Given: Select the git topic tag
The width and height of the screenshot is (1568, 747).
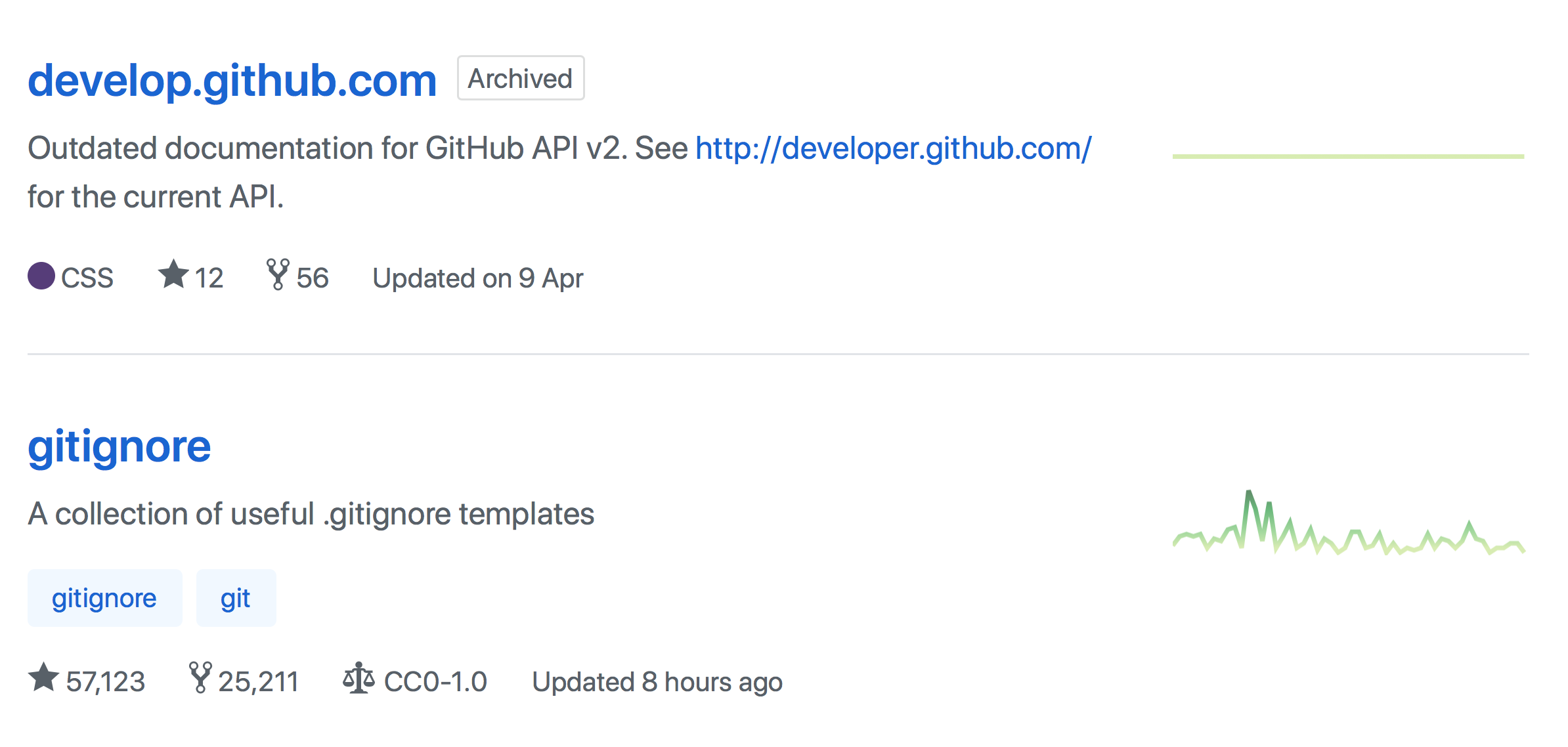Looking at the screenshot, I should [236, 598].
